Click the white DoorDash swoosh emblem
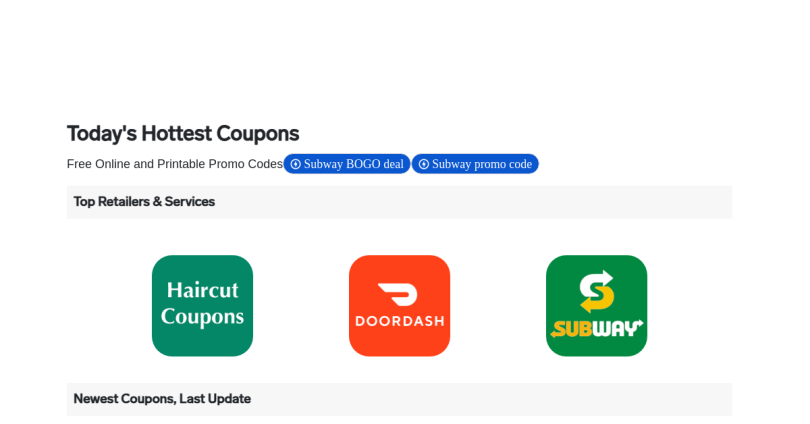The width and height of the screenshot is (810, 424). (x=398, y=294)
